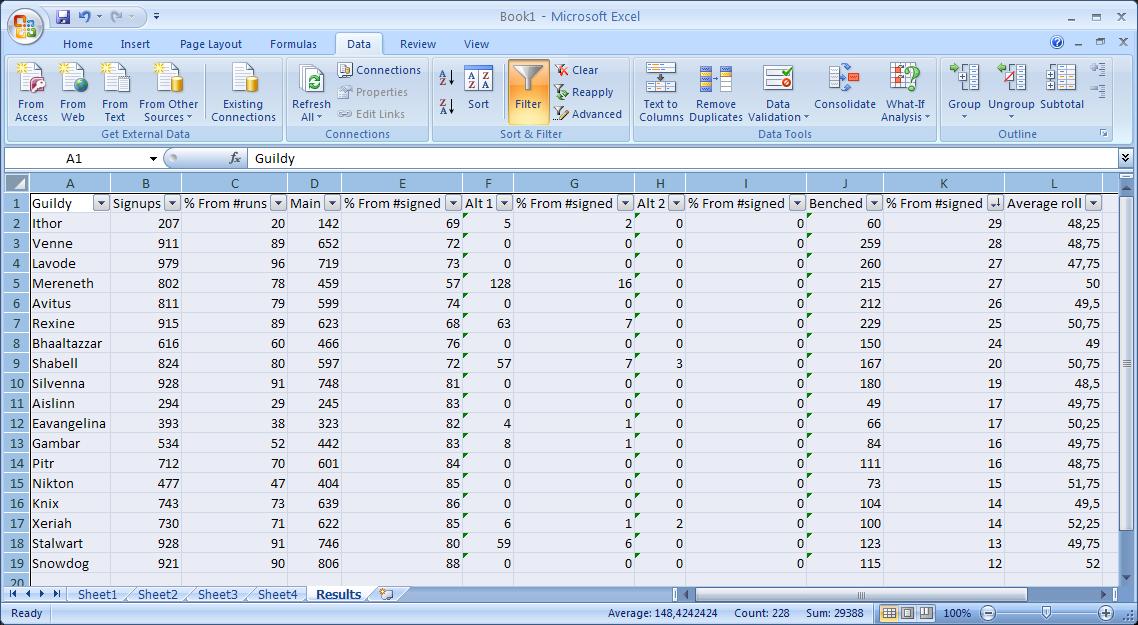1138x625 pixels.
Task: Click the zoom slider handle
Action: pos(1046,613)
